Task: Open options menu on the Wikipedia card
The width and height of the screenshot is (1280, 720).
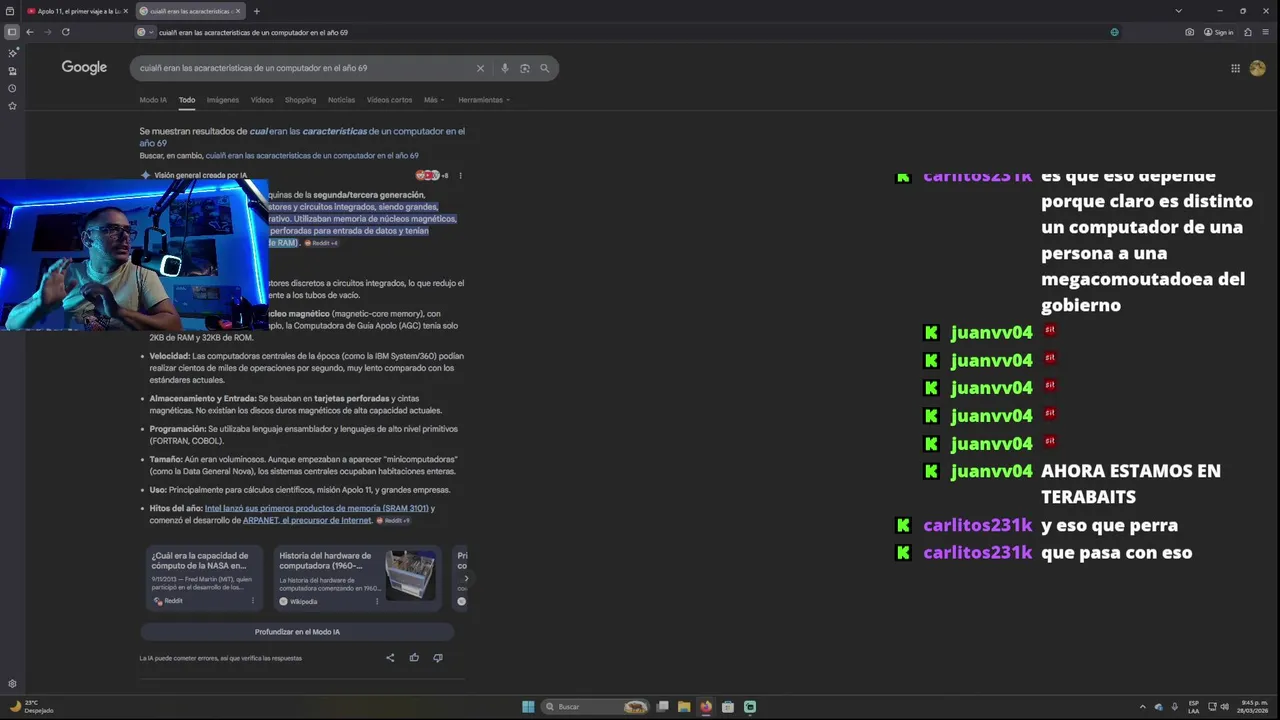Action: coord(376,601)
